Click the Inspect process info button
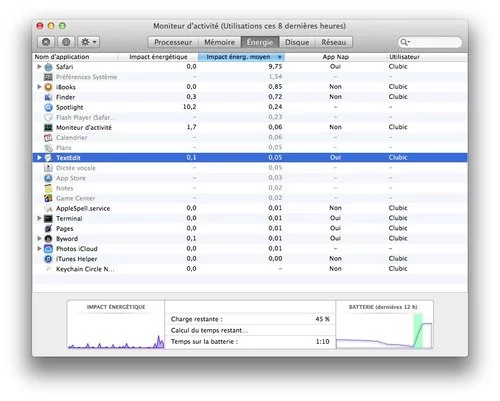The image size is (500, 401). [66, 42]
